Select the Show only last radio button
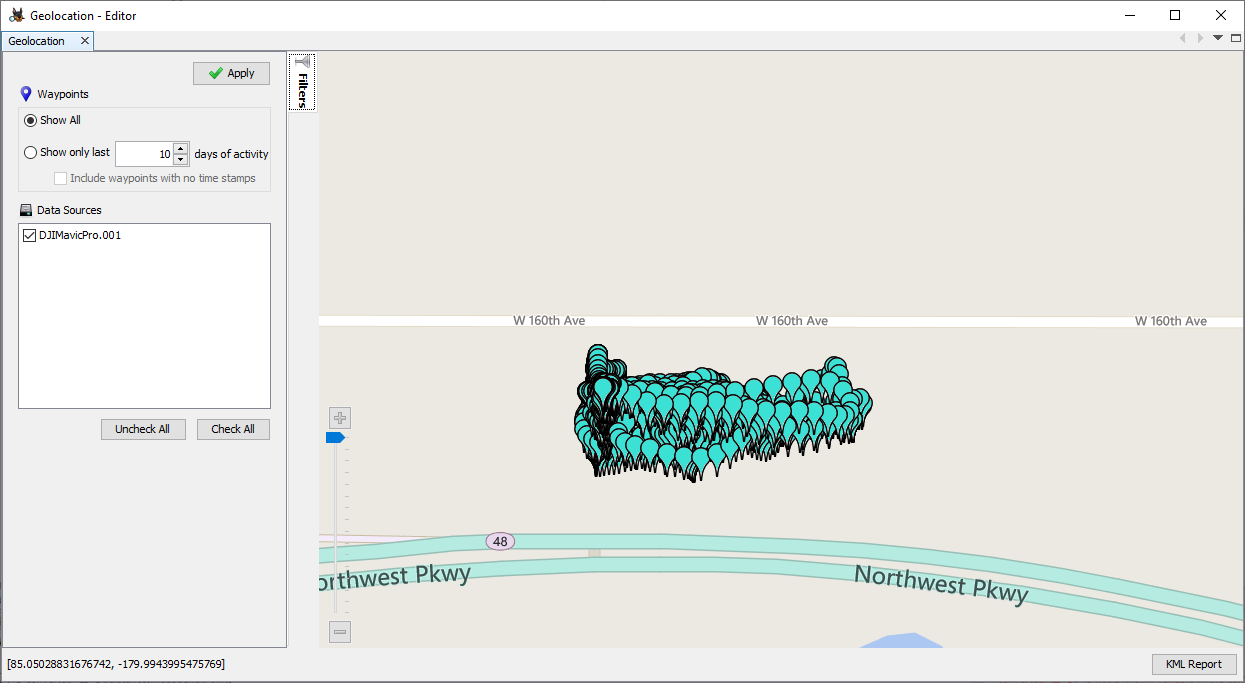Viewport: 1245px width, 683px height. point(29,152)
